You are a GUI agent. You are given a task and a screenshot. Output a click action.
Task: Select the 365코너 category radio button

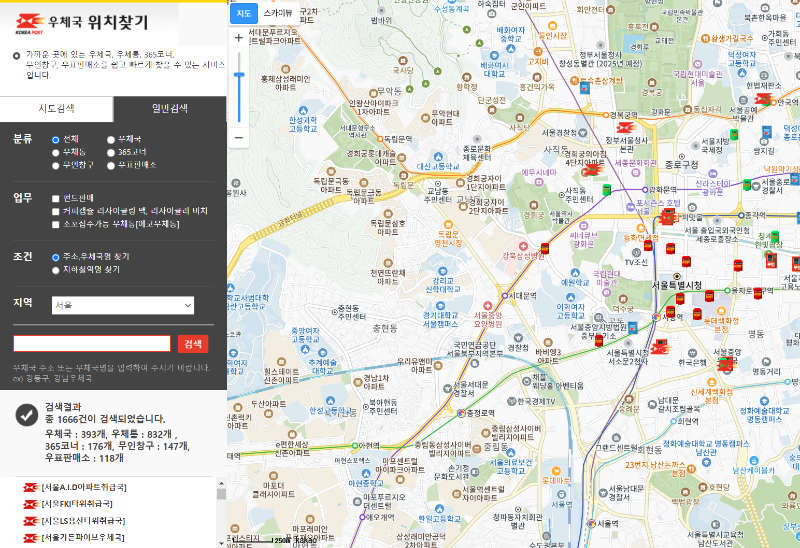click(x=111, y=153)
